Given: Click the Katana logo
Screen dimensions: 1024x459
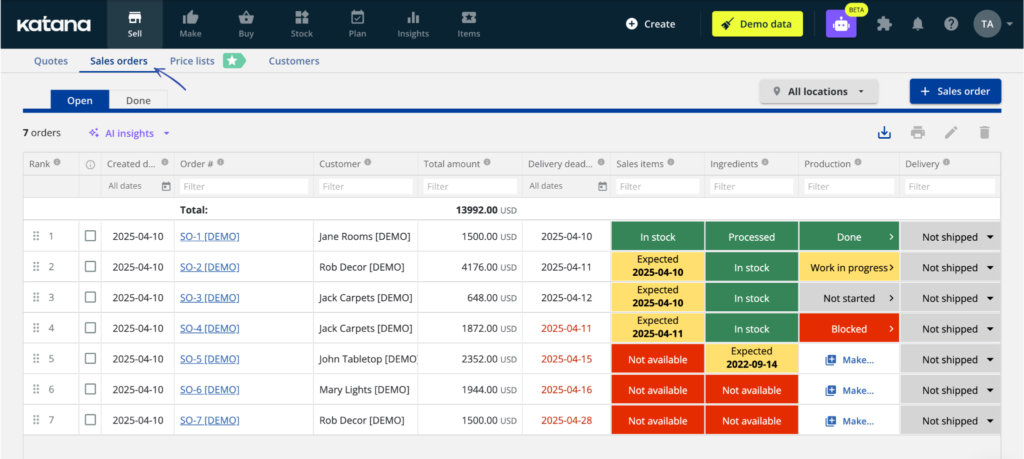Looking at the screenshot, I should [x=53, y=24].
